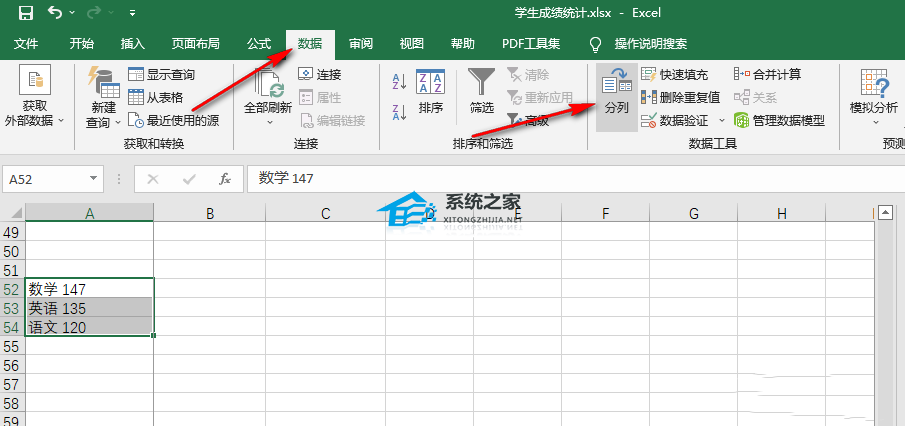Open the 模拟分析 what-if menu
The image size is (905, 426).
[874, 97]
